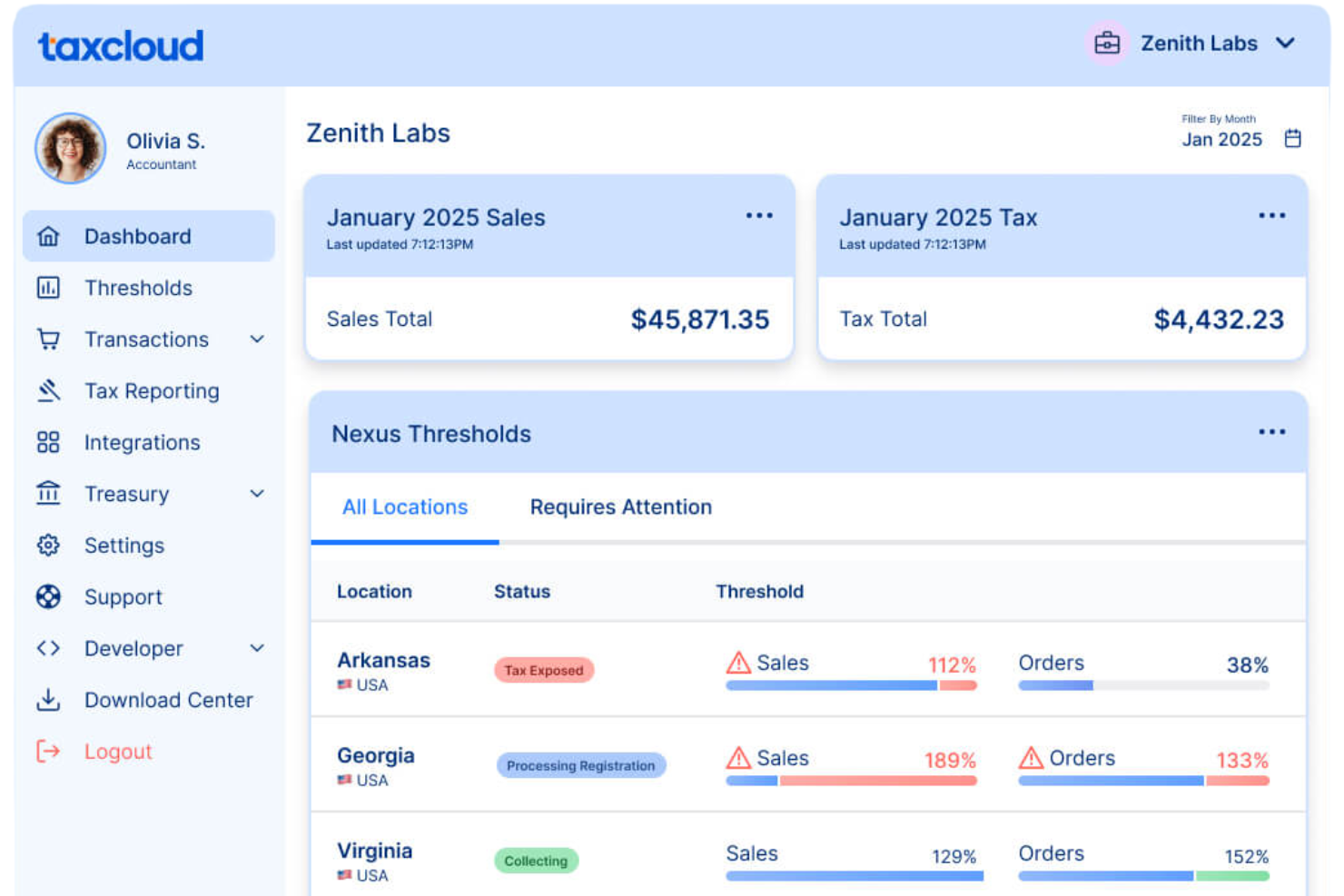Click the briefcase icon beside Zenith Labs

click(x=1107, y=43)
